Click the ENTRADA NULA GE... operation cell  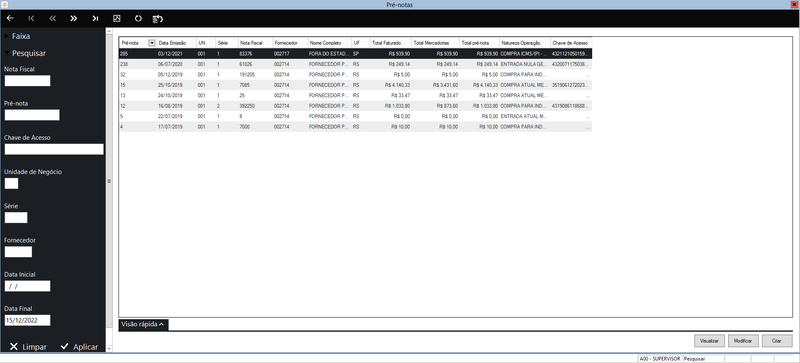pyautogui.click(x=524, y=64)
